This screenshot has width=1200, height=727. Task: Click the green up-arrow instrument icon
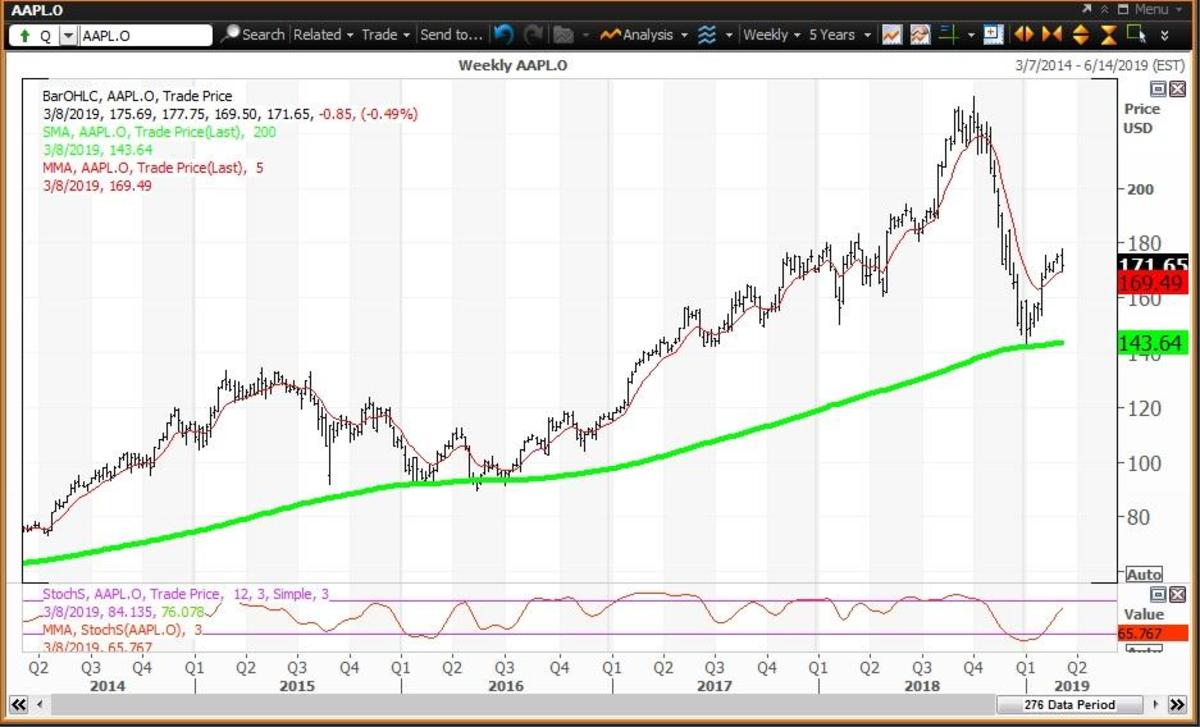25,35
